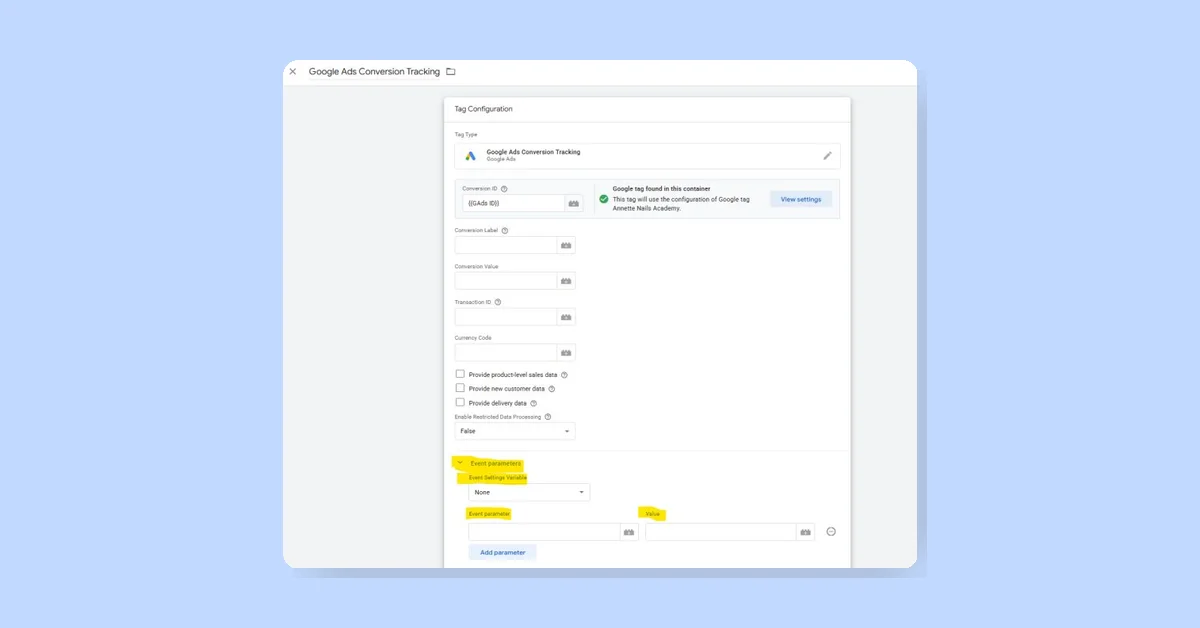Open the folder icon beside the tag name

click(x=451, y=72)
